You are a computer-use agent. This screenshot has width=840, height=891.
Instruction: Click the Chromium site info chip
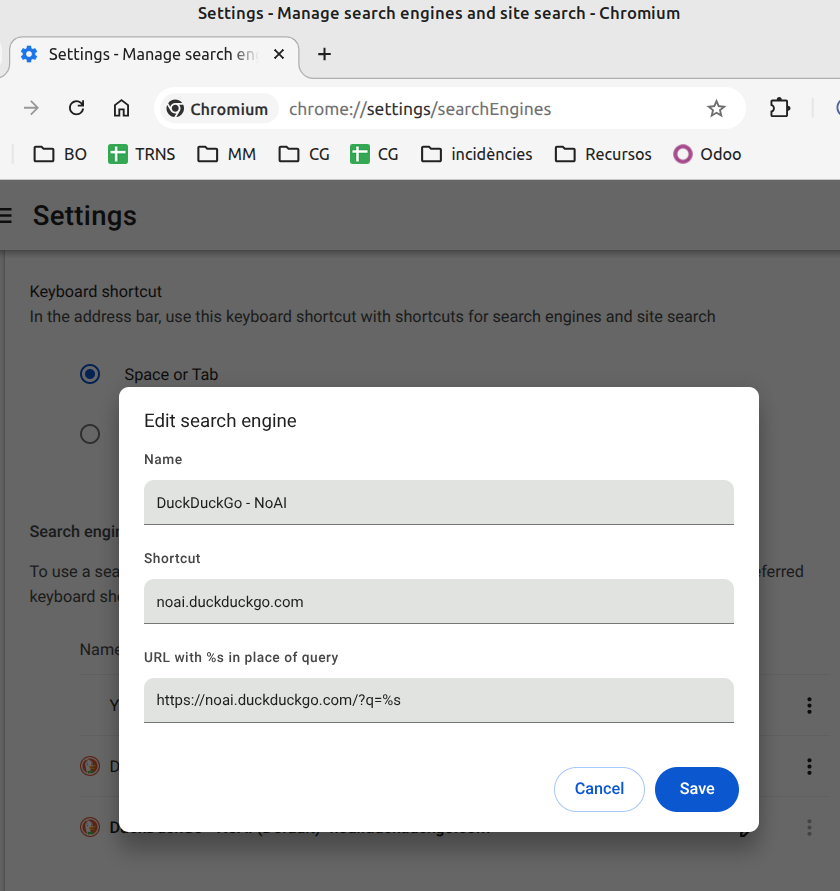[217, 109]
